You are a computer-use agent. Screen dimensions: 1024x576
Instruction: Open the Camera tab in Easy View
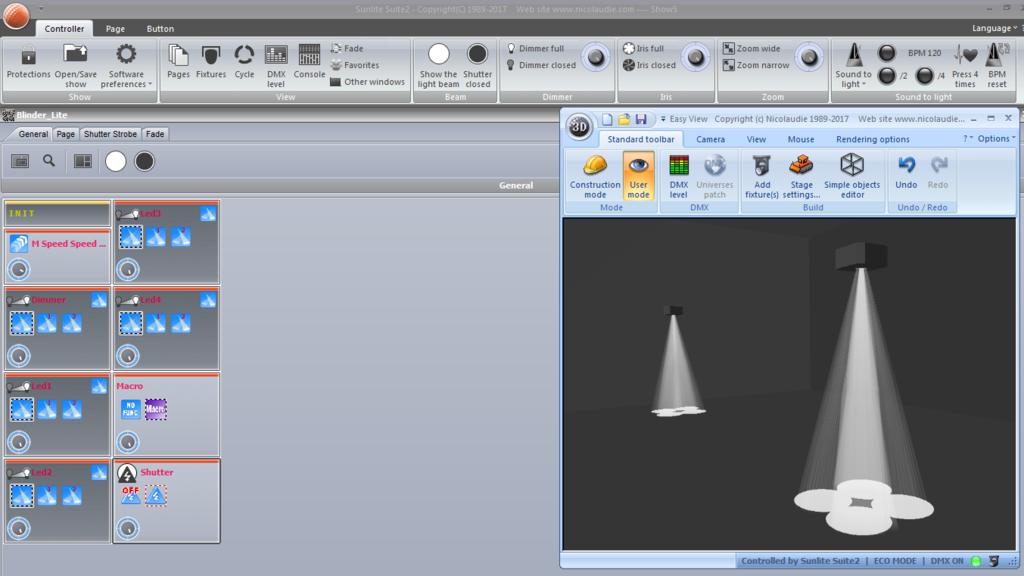(x=710, y=139)
